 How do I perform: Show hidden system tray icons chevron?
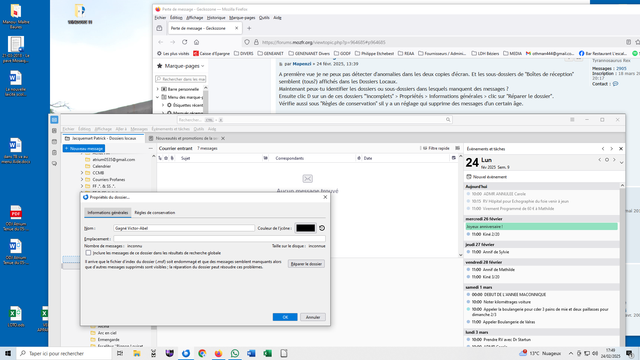point(571,353)
